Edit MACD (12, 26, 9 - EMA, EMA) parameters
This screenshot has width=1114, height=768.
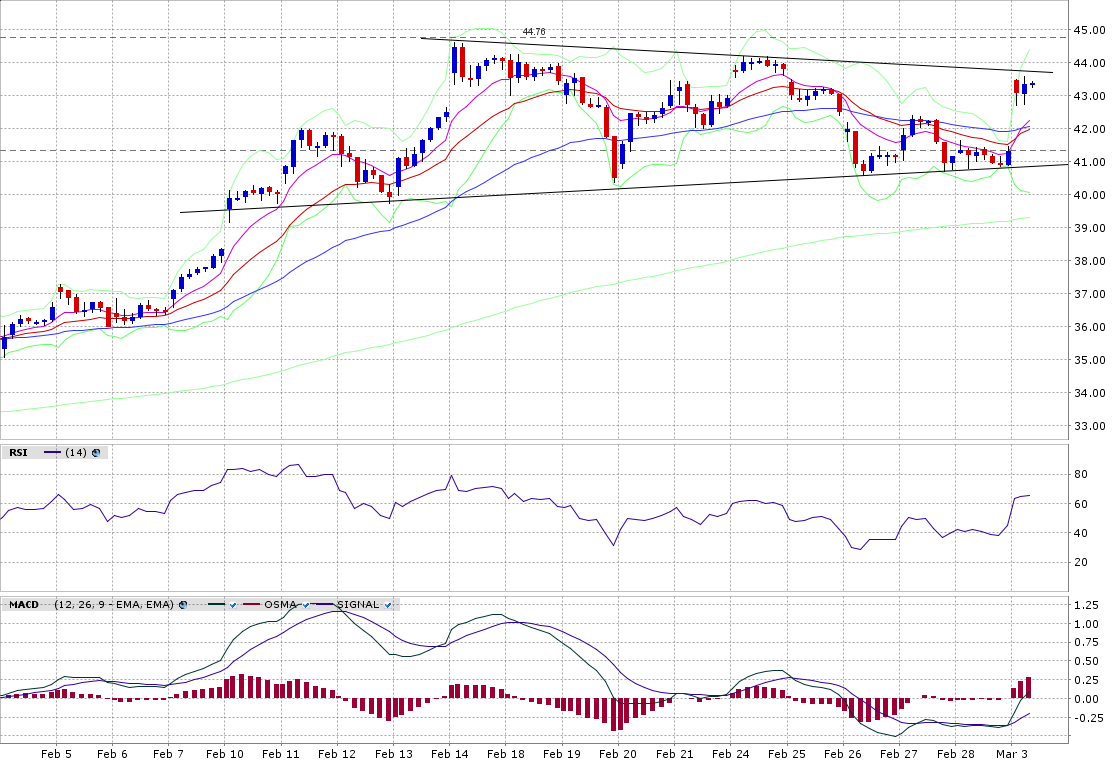[x=114, y=605]
